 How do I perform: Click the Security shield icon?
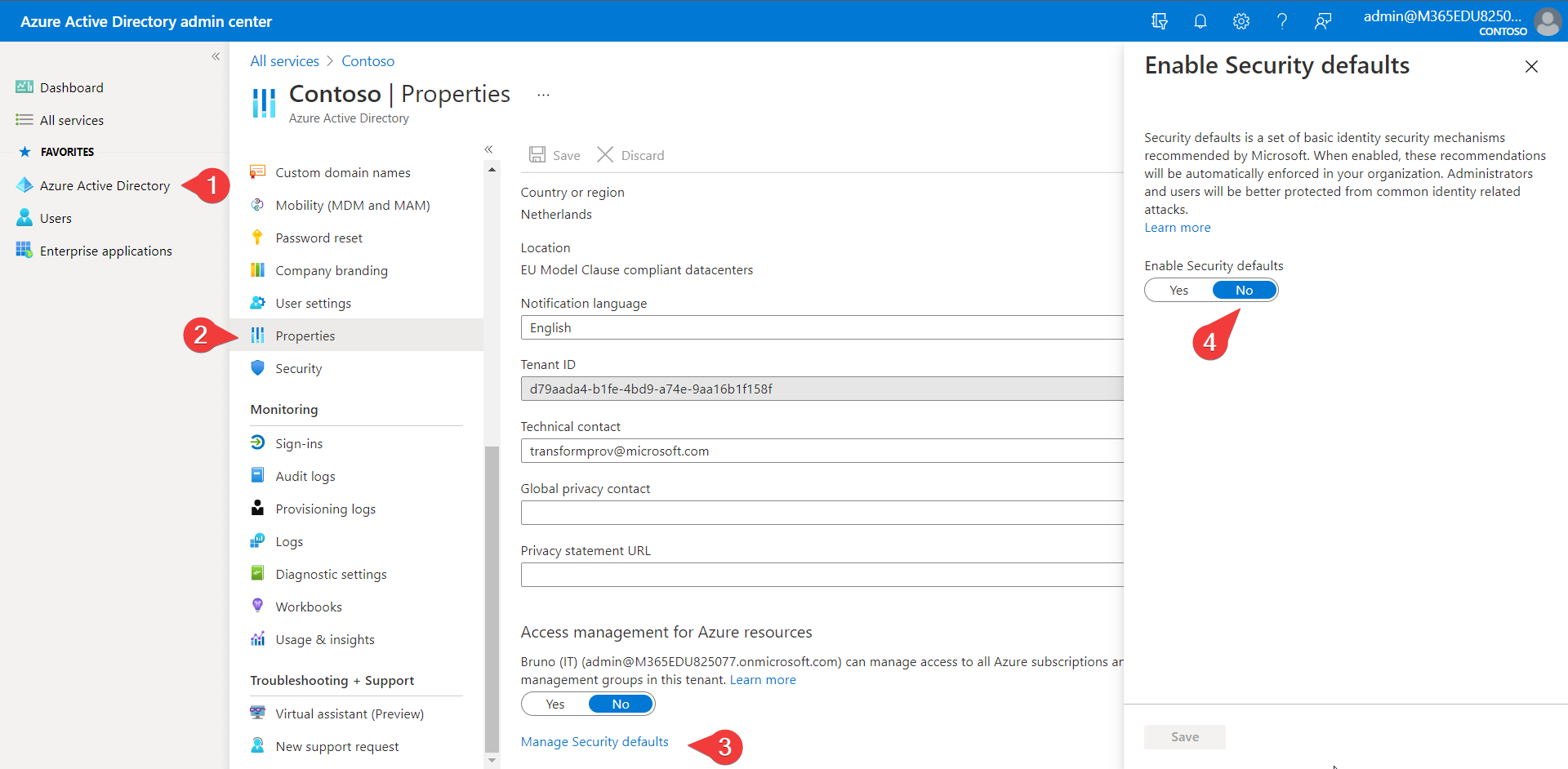[257, 368]
